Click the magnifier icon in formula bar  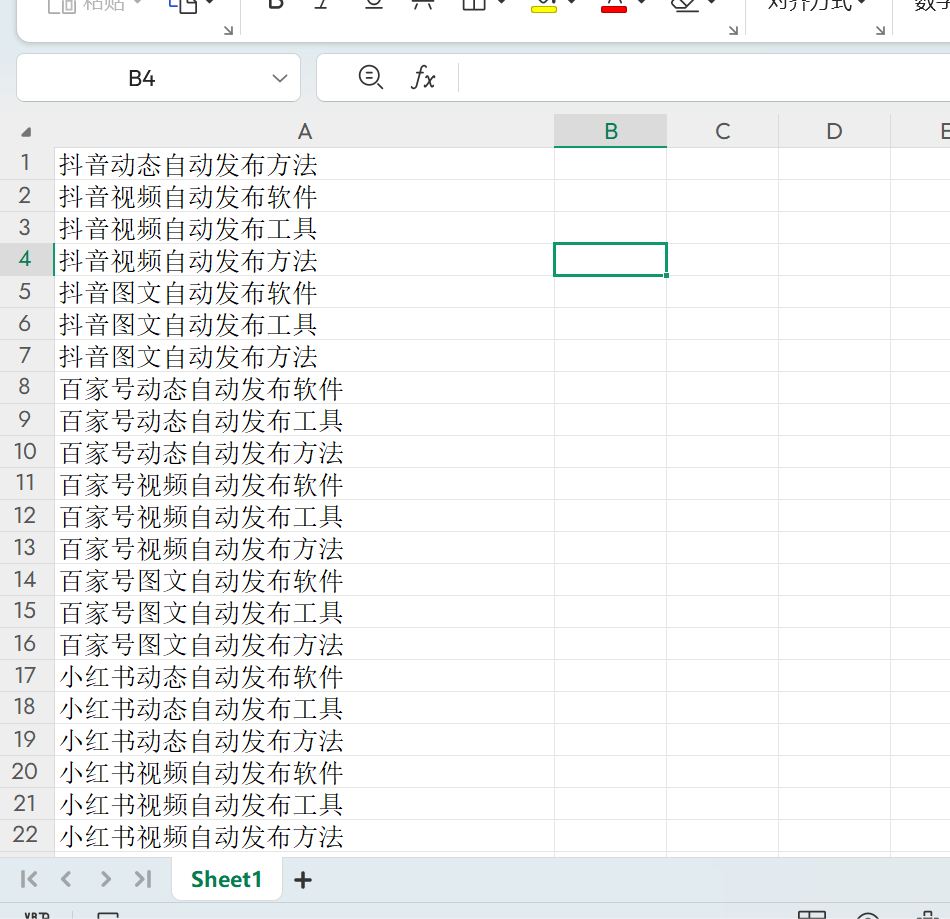[x=371, y=78]
